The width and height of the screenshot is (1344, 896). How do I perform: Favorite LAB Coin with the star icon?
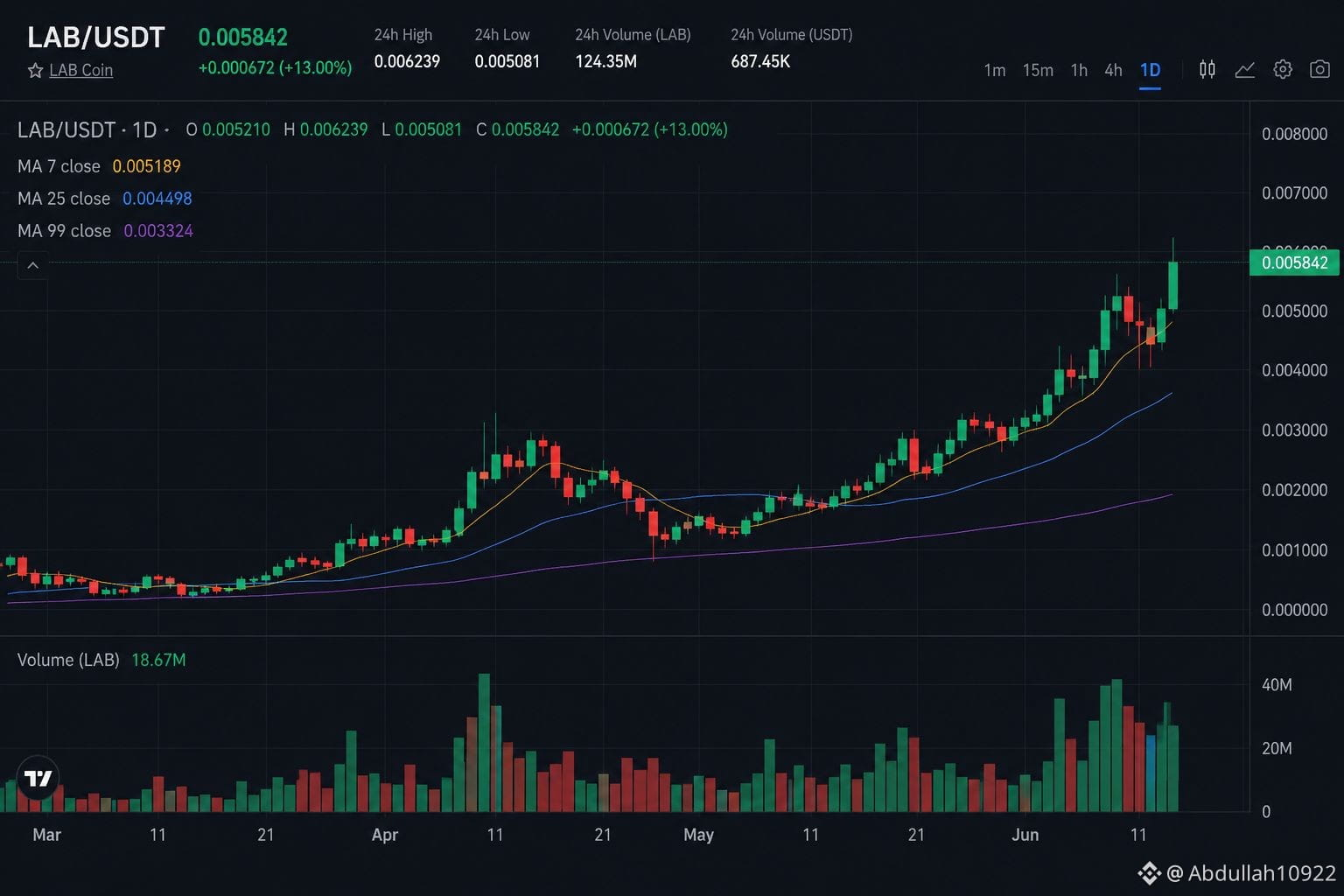coord(35,71)
